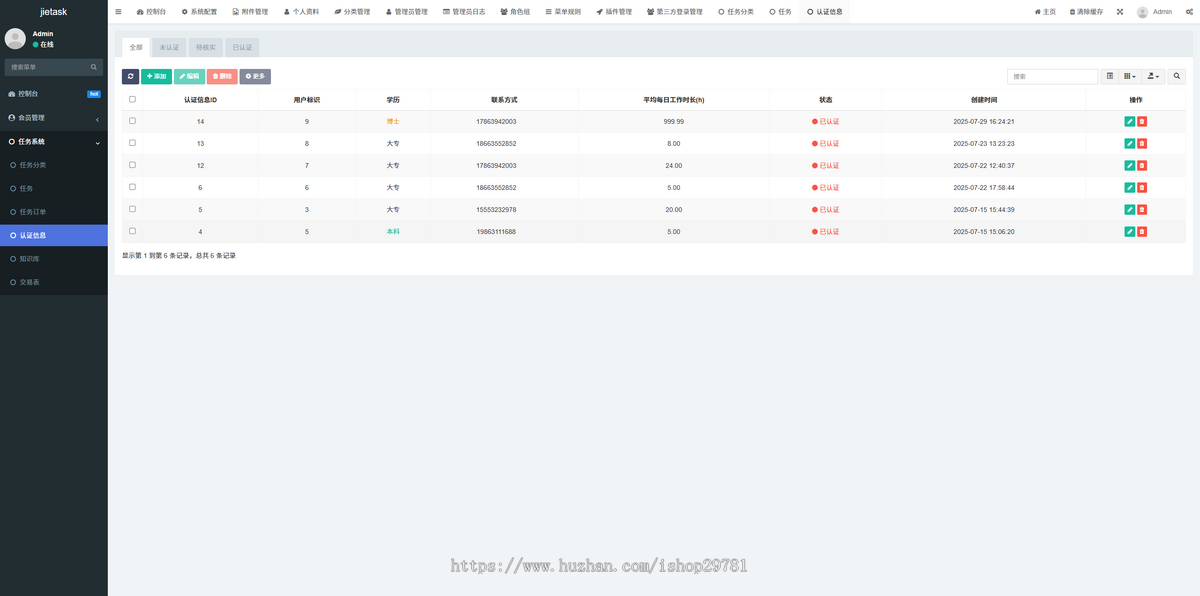Click the green 添加 button
Viewport: 1200px width, 596px height.
tap(156, 76)
